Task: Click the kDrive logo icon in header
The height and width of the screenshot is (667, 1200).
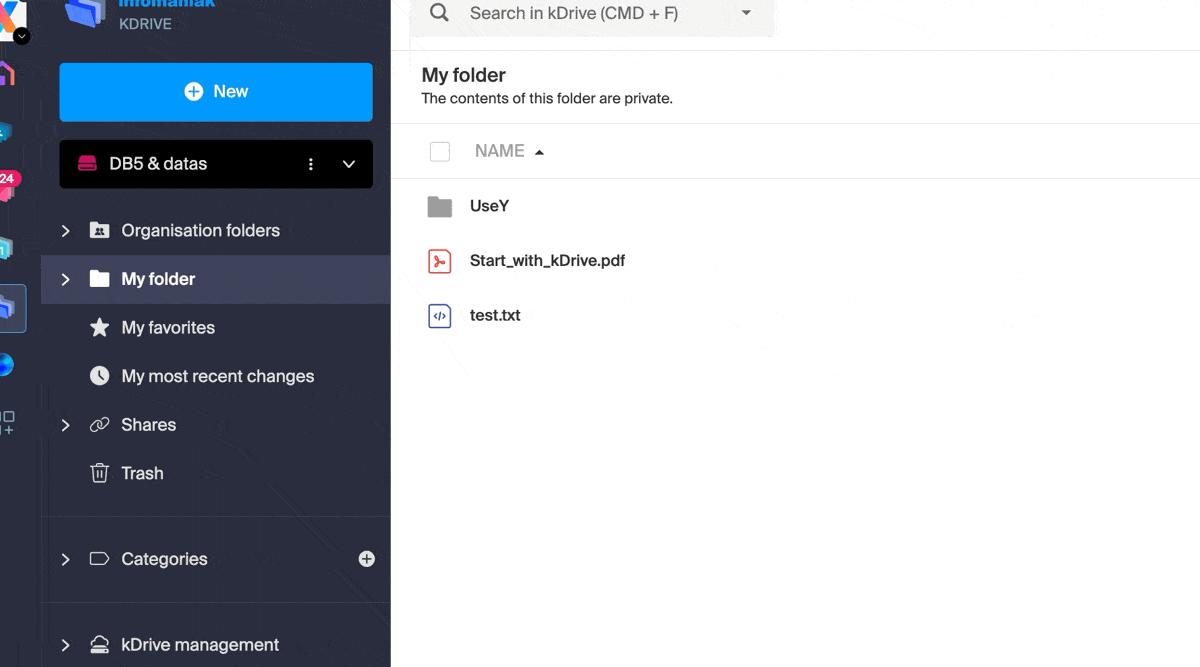Action: click(85, 12)
